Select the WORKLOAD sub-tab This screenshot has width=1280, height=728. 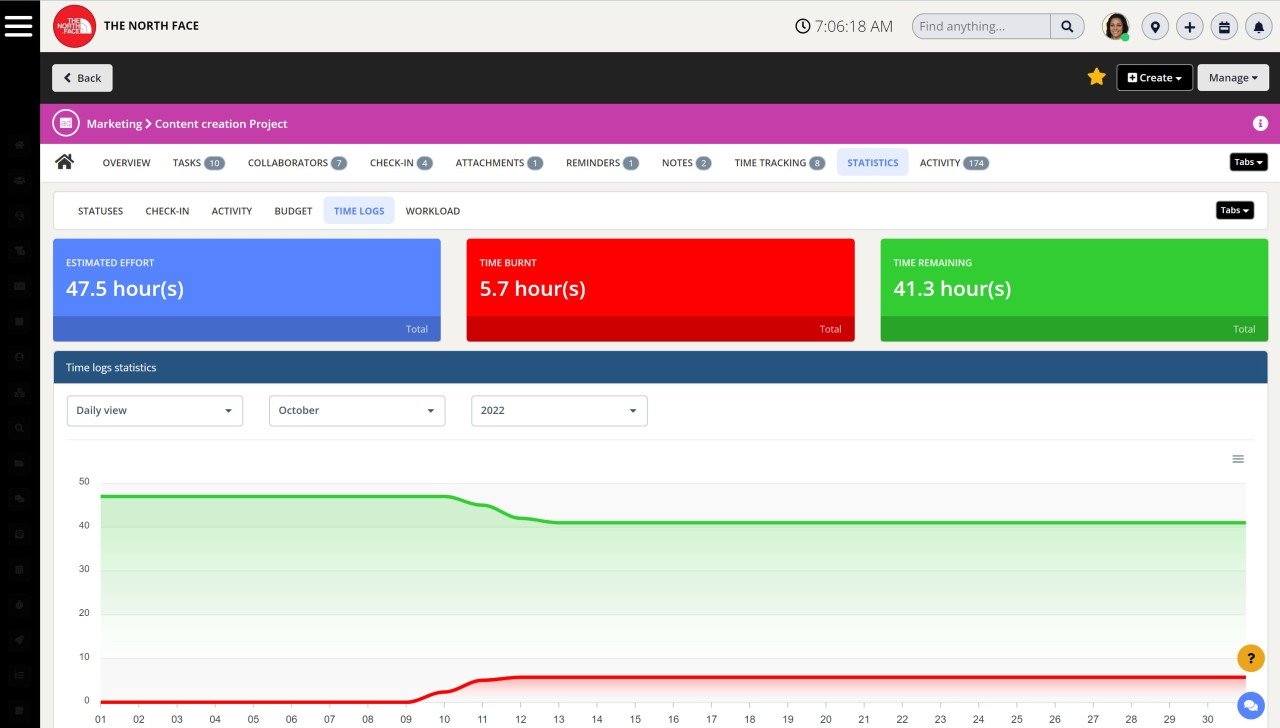(x=433, y=210)
